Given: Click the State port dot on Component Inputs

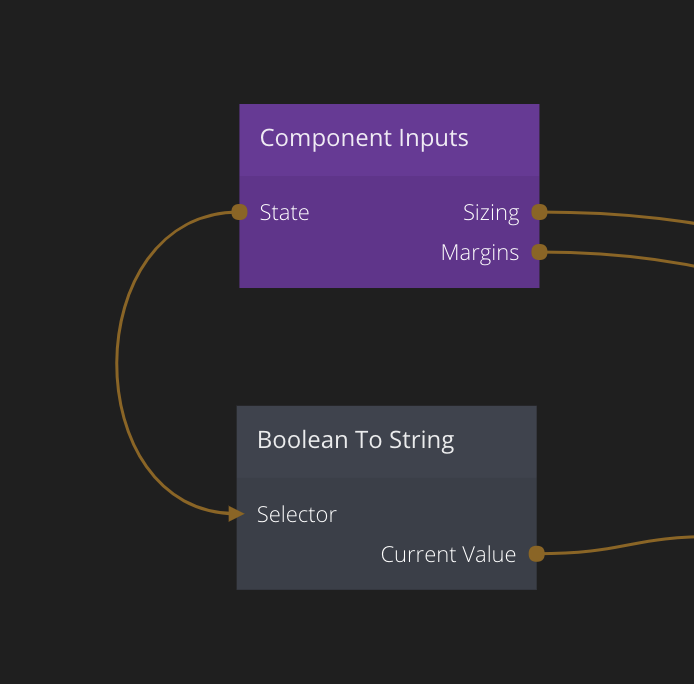Looking at the screenshot, I should [239, 212].
